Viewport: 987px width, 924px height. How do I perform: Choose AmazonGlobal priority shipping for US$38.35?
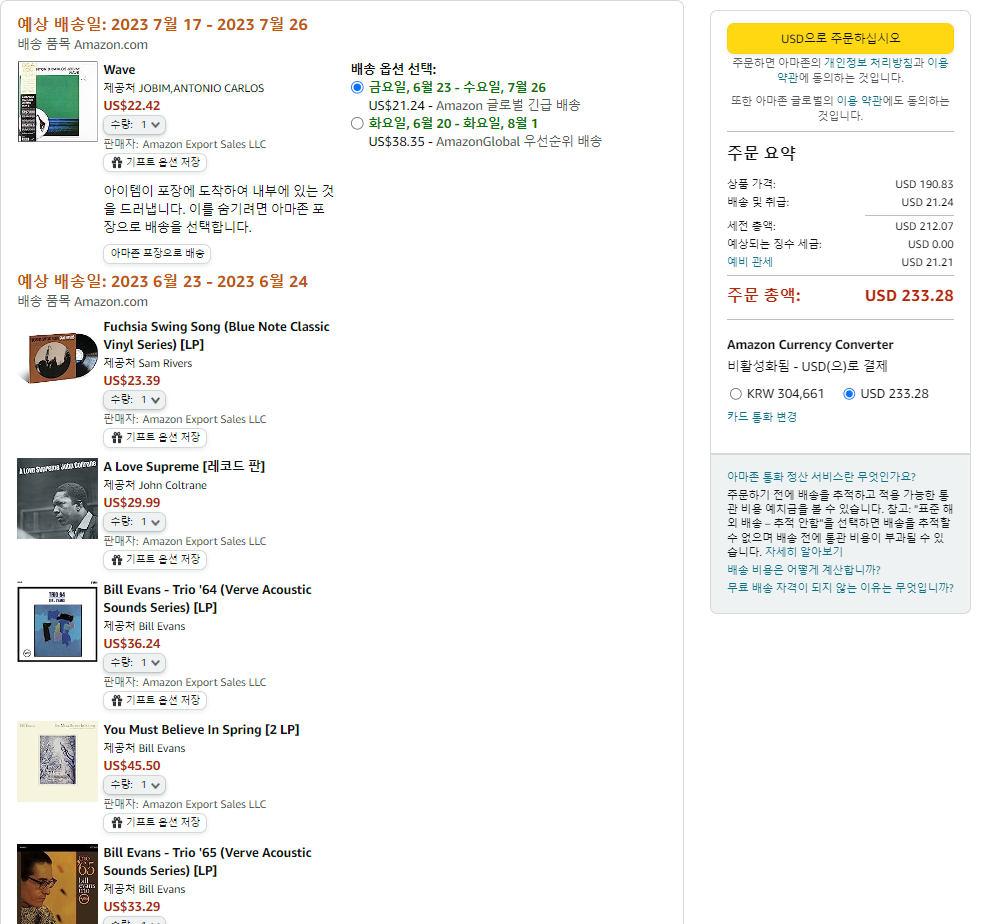[358, 124]
